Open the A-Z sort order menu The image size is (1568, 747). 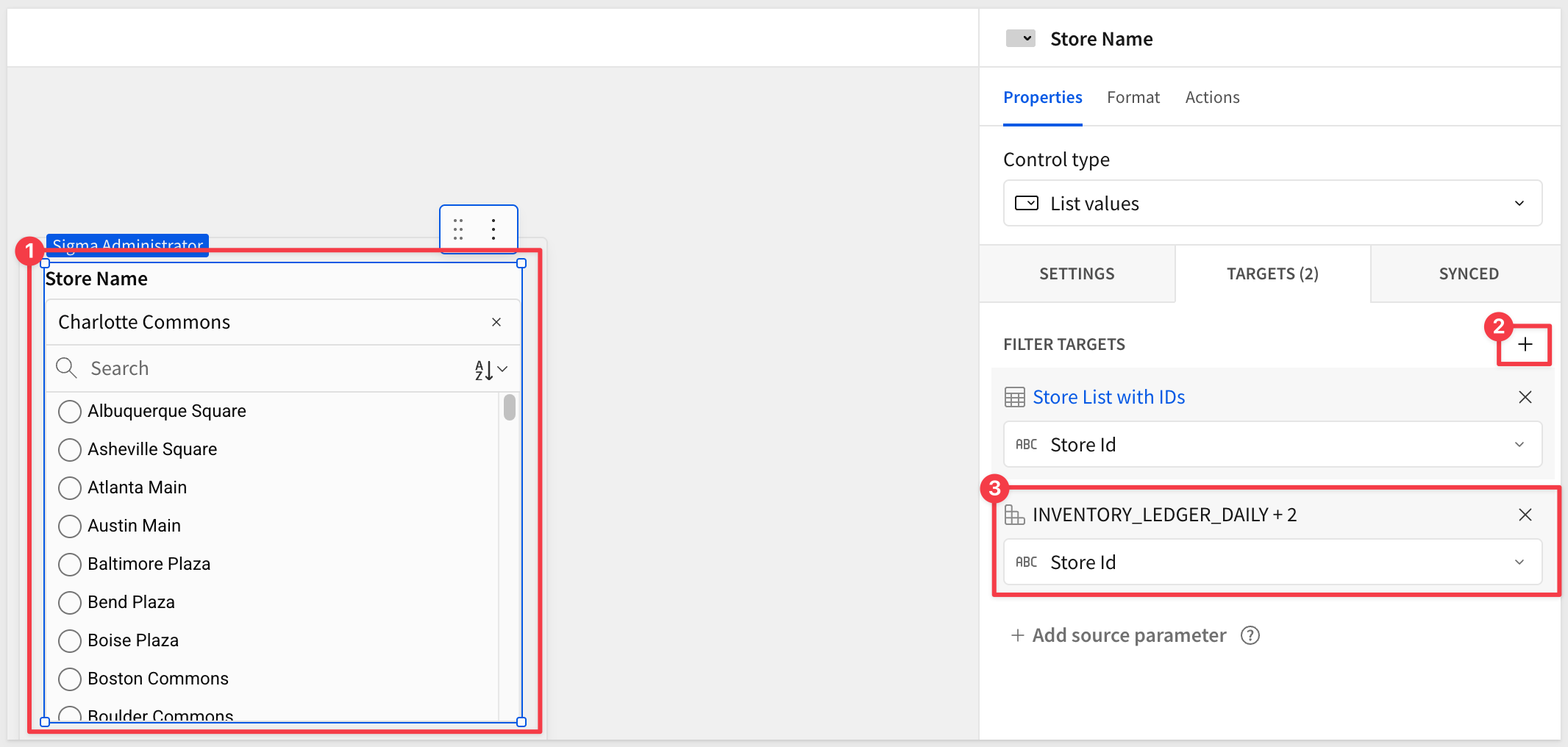click(491, 369)
